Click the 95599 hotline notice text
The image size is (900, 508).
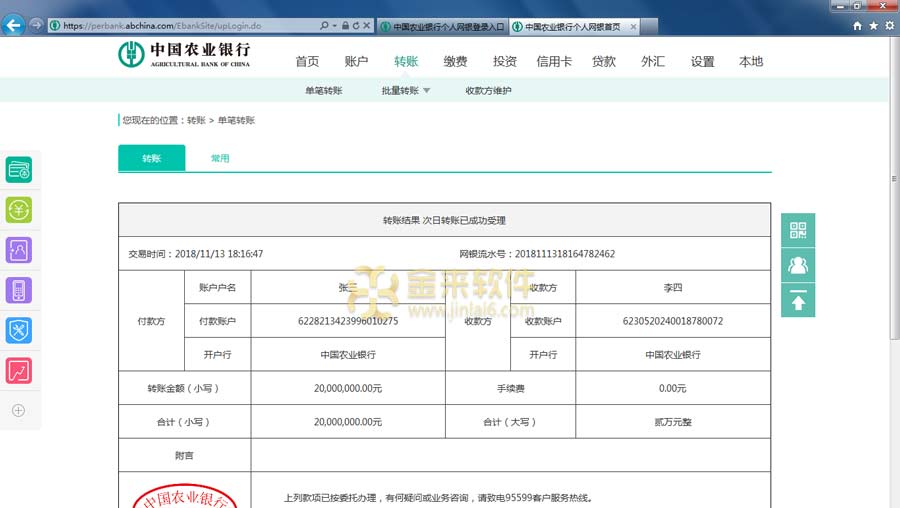click(438, 498)
